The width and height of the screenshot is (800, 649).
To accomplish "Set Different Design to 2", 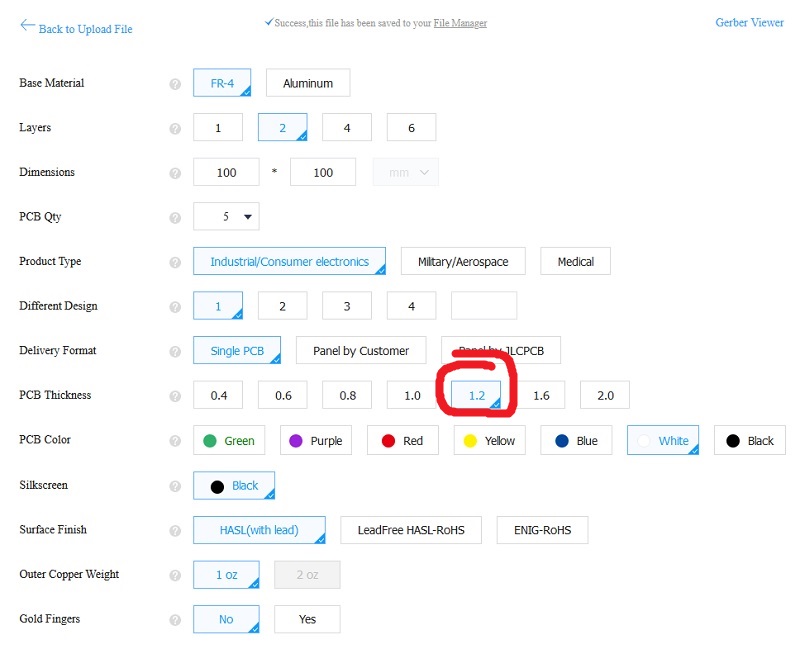I will (283, 306).
